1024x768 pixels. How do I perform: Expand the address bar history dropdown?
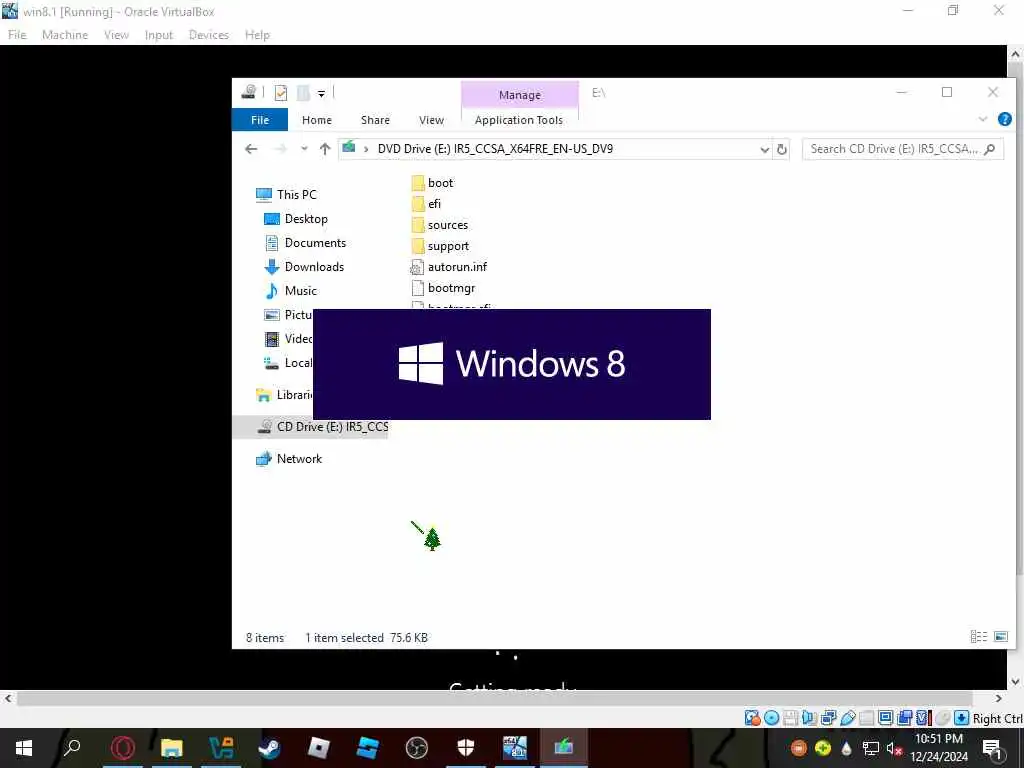[x=764, y=150]
